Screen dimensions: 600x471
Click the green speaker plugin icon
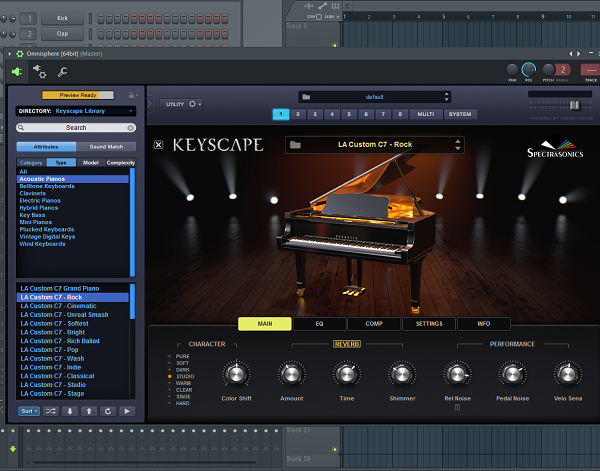tap(16, 72)
